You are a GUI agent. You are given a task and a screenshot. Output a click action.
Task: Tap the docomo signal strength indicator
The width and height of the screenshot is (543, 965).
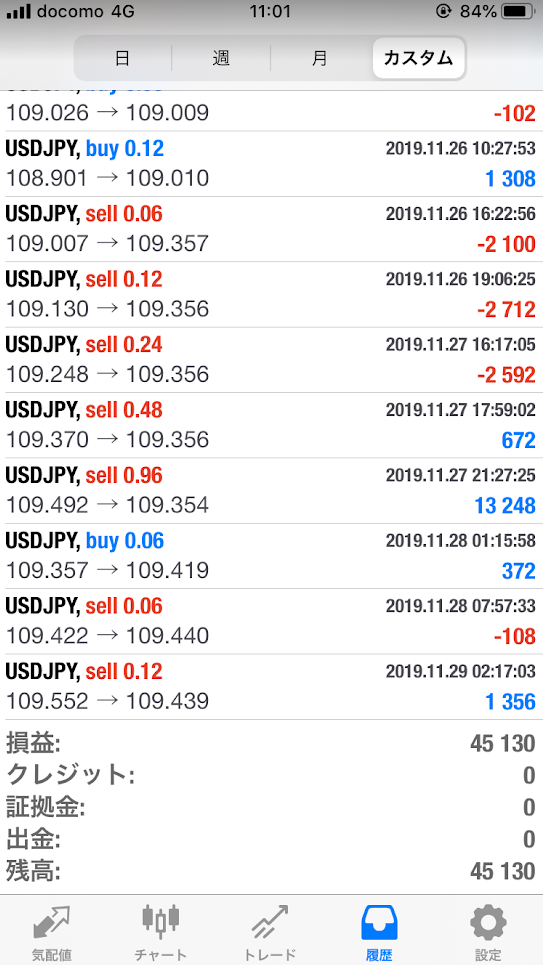(19, 12)
